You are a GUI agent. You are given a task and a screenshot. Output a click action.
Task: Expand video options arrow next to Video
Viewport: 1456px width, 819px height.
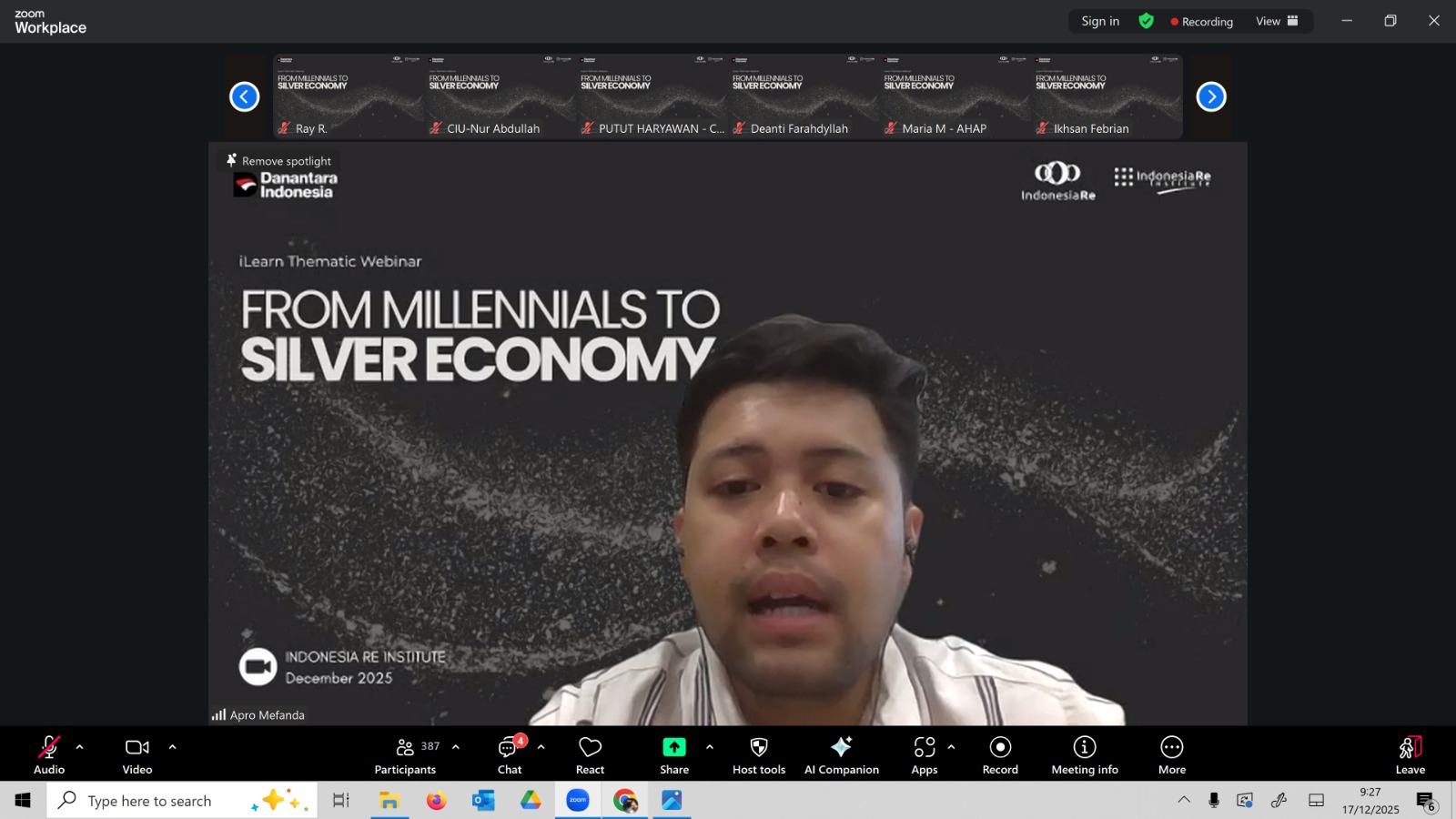(x=172, y=747)
